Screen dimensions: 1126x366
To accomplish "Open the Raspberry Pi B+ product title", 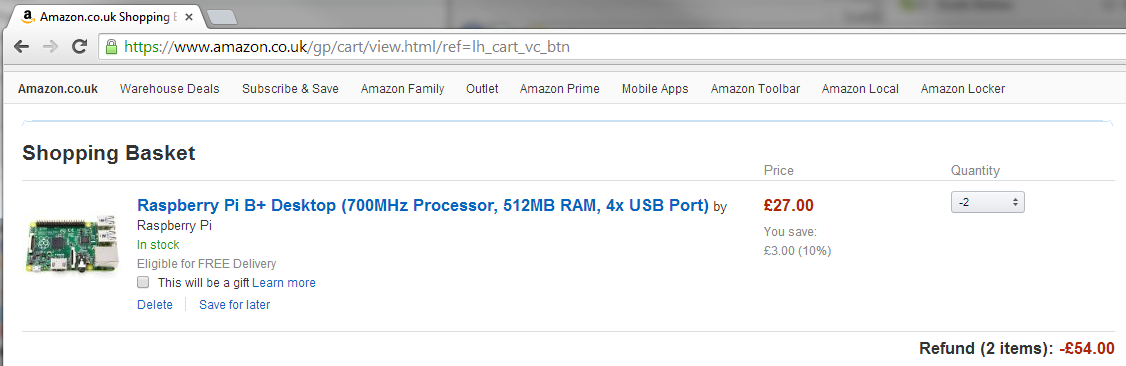I will [x=423, y=205].
